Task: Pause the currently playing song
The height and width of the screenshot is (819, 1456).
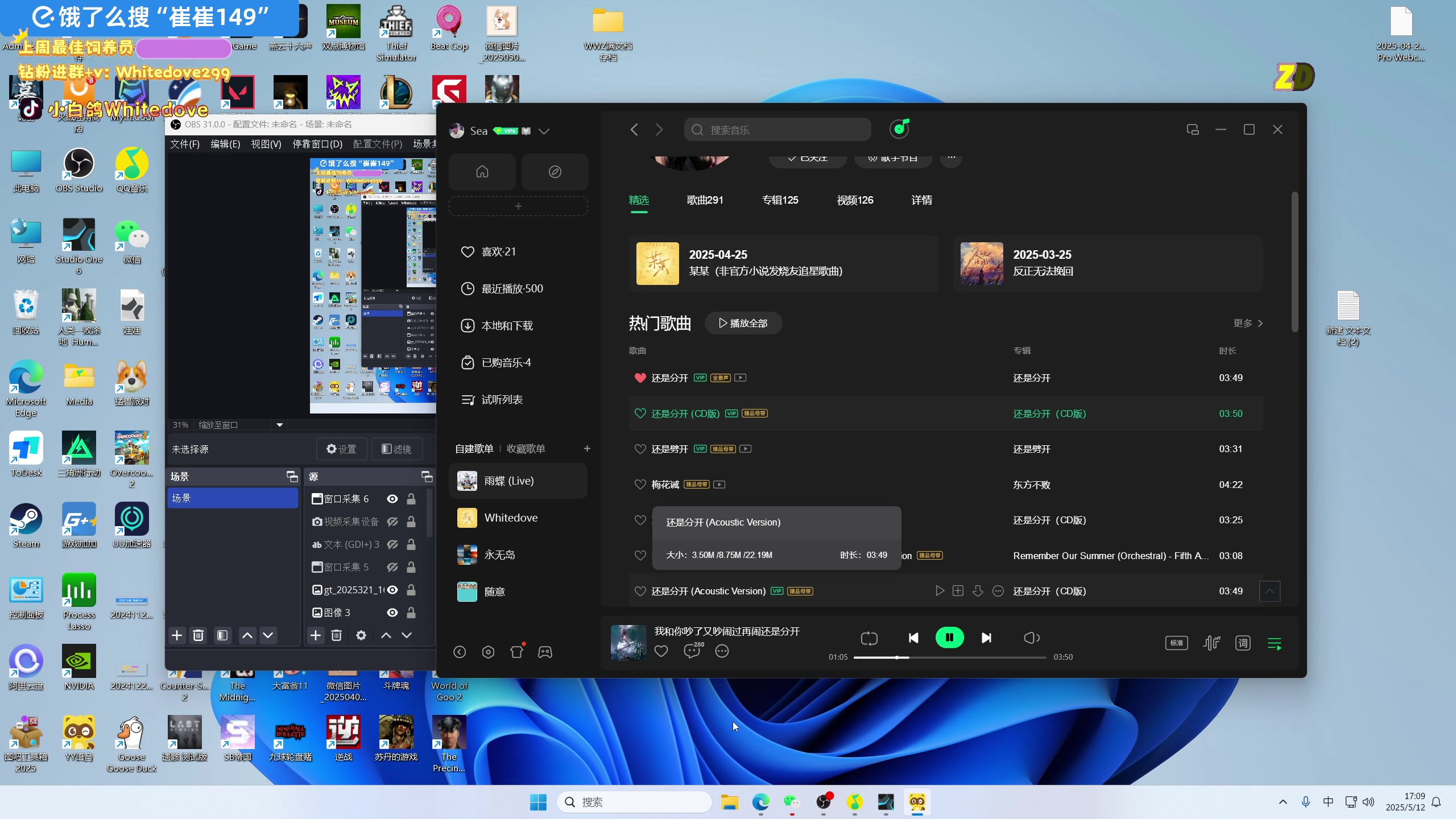Action: click(x=949, y=638)
